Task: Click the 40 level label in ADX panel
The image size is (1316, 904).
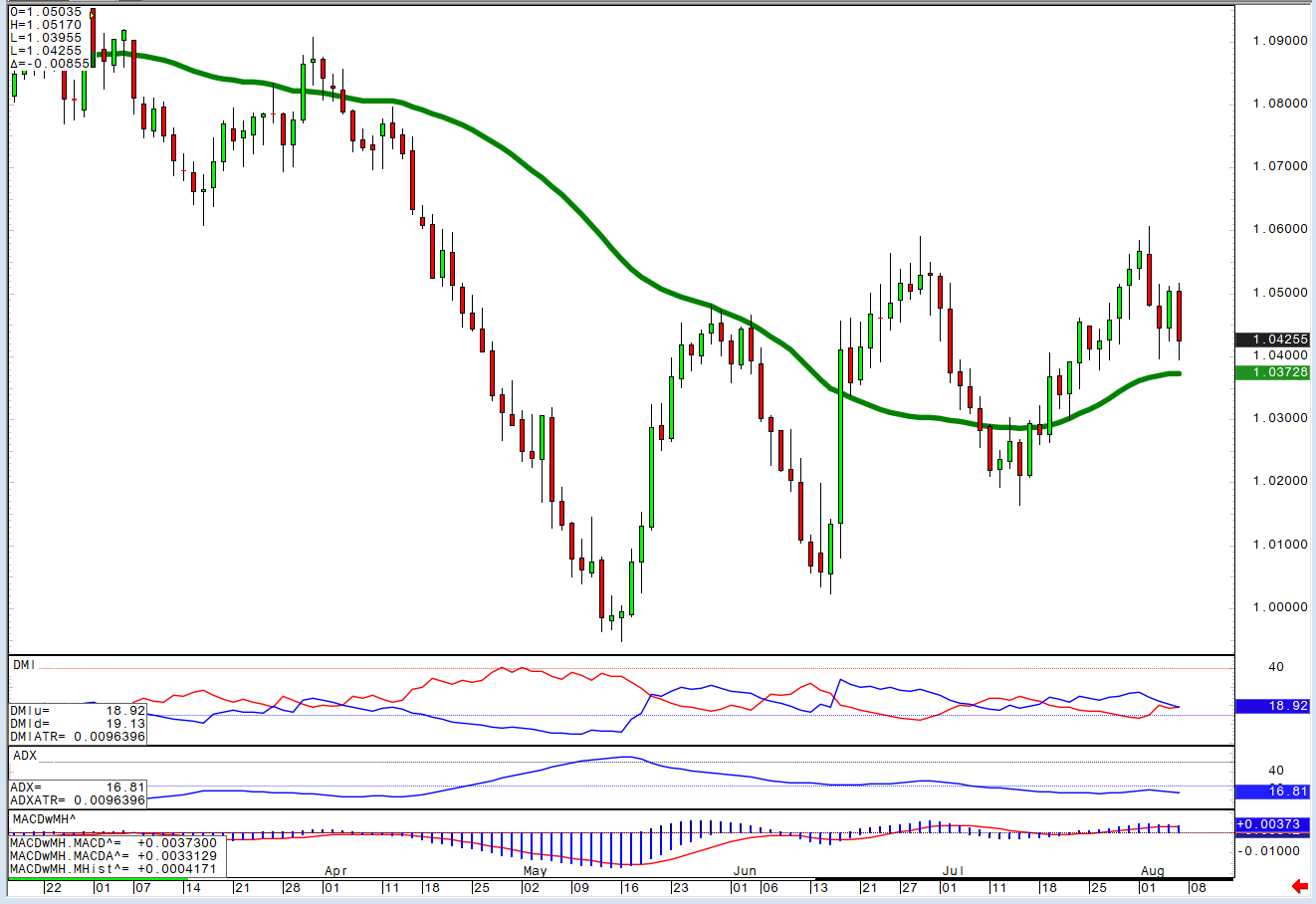Action: click(x=1276, y=771)
